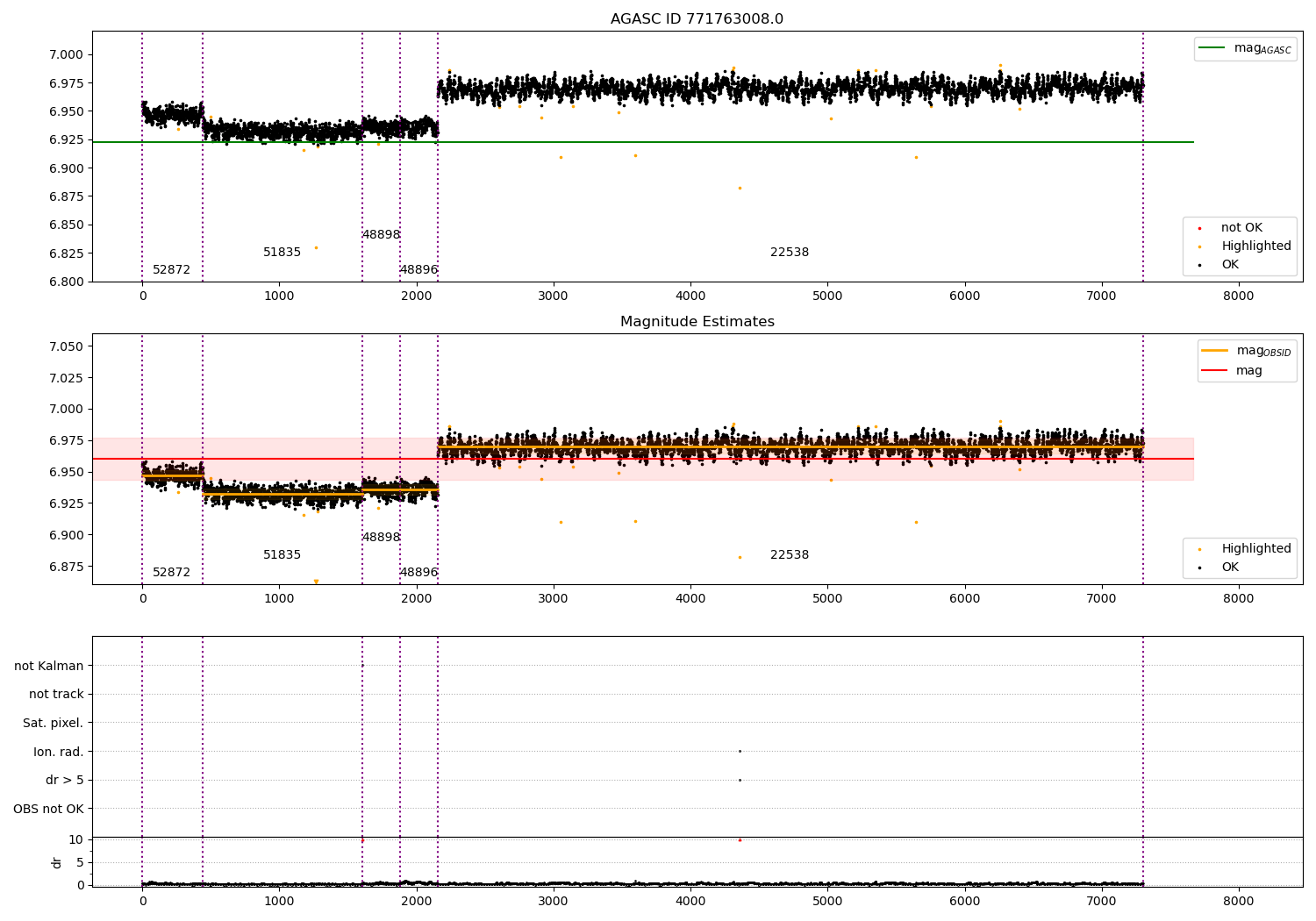Click the black "Ion. rad." flag point
Image resolution: width=1316 pixels, height=921 pixels.
(740, 751)
